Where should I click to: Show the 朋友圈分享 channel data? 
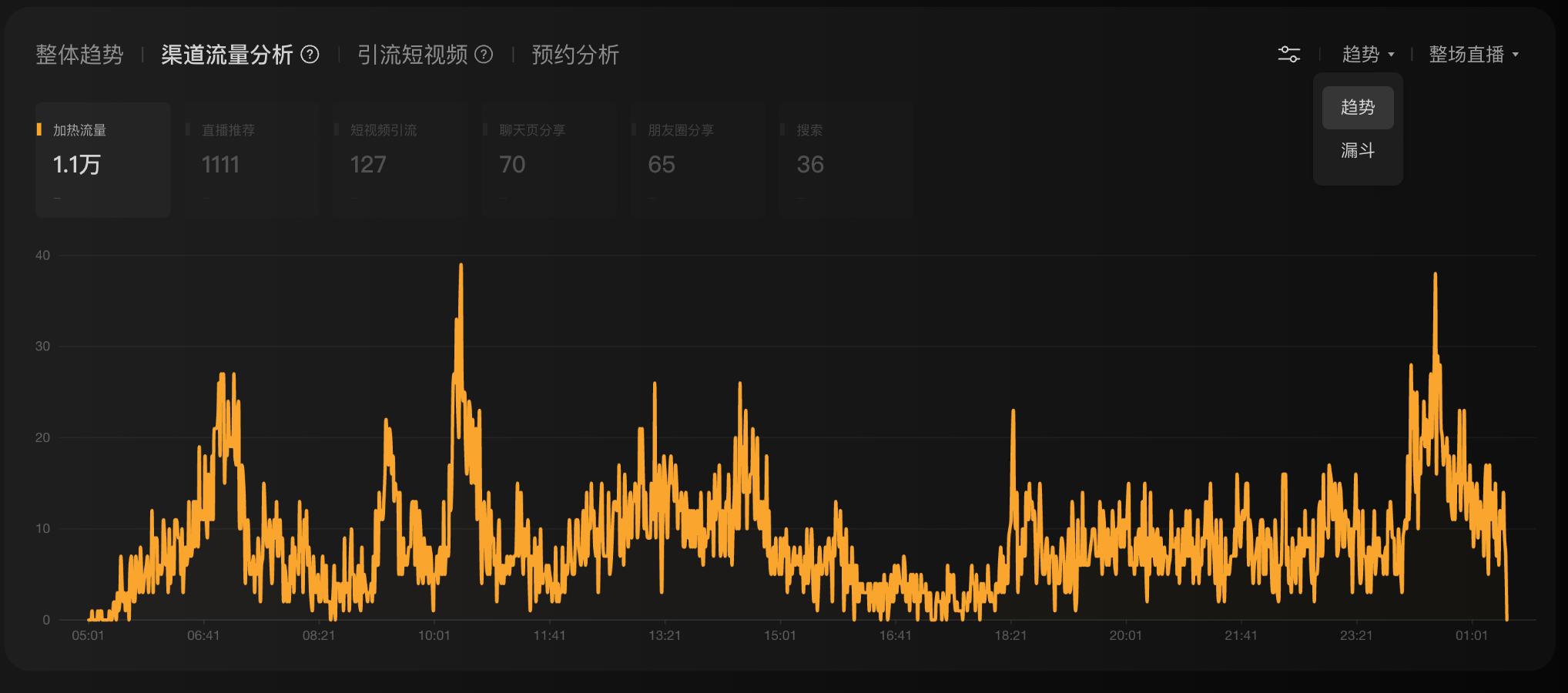pyautogui.click(x=697, y=160)
